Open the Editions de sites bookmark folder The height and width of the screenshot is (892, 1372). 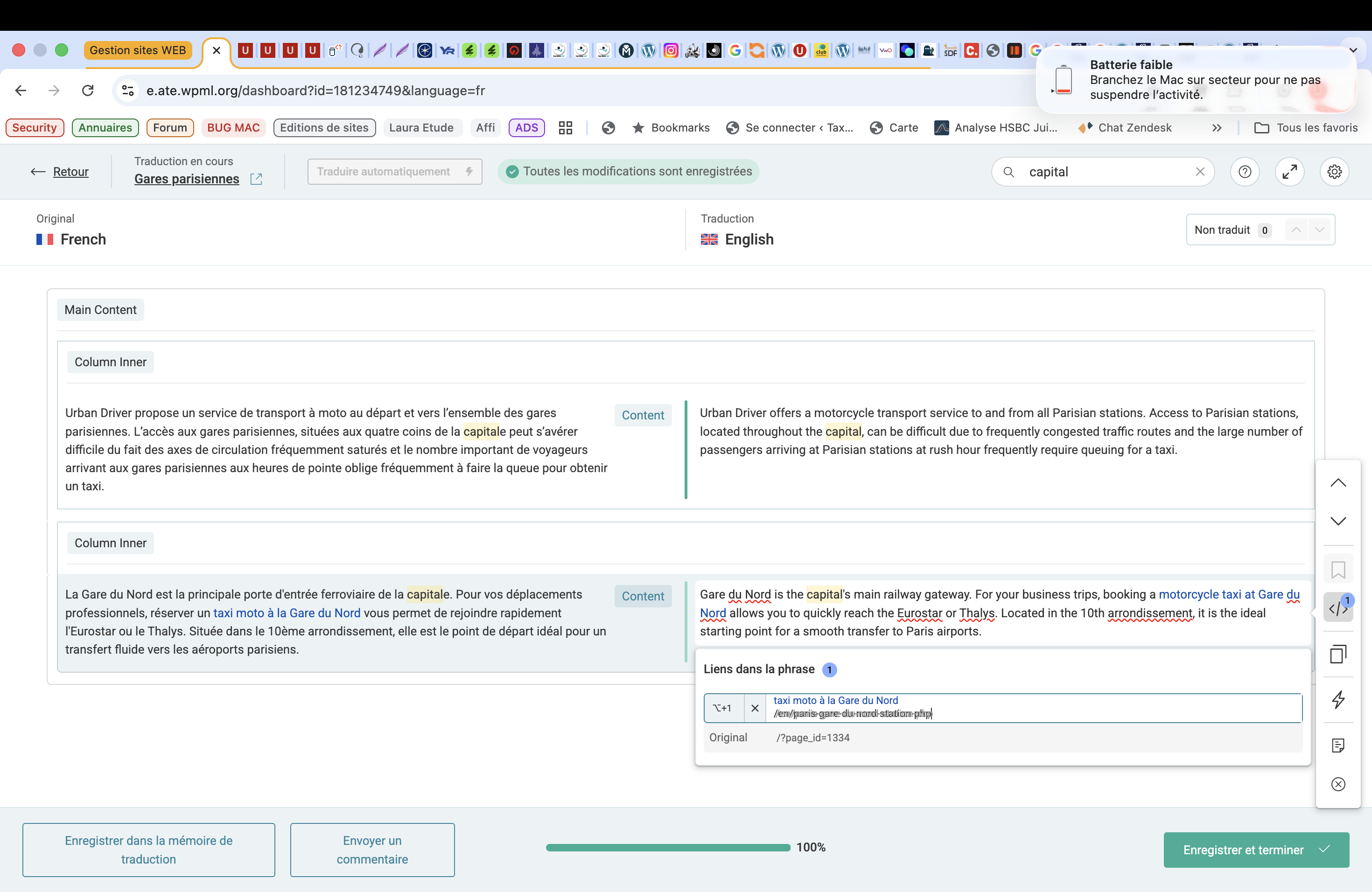(x=324, y=127)
